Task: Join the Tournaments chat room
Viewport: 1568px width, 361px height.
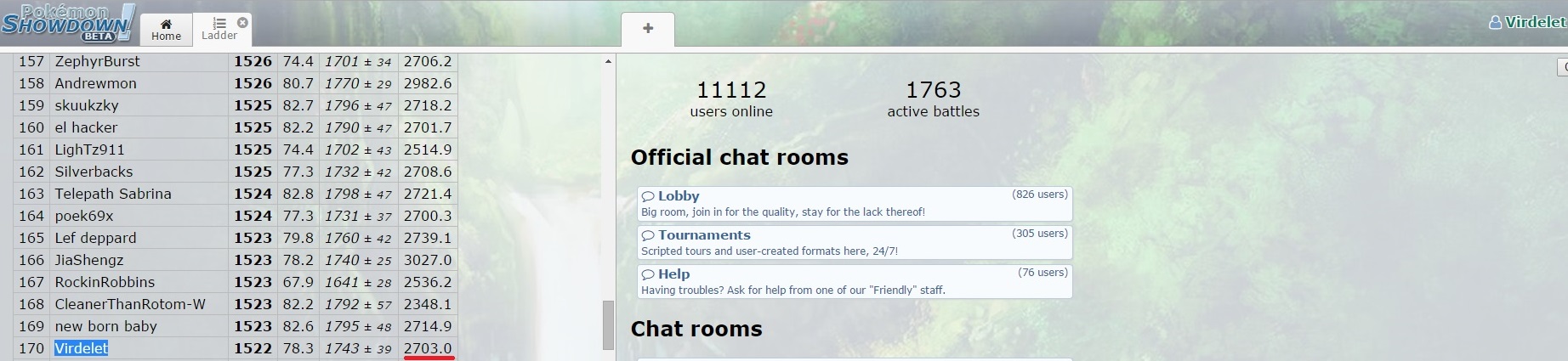Action: tap(855, 243)
